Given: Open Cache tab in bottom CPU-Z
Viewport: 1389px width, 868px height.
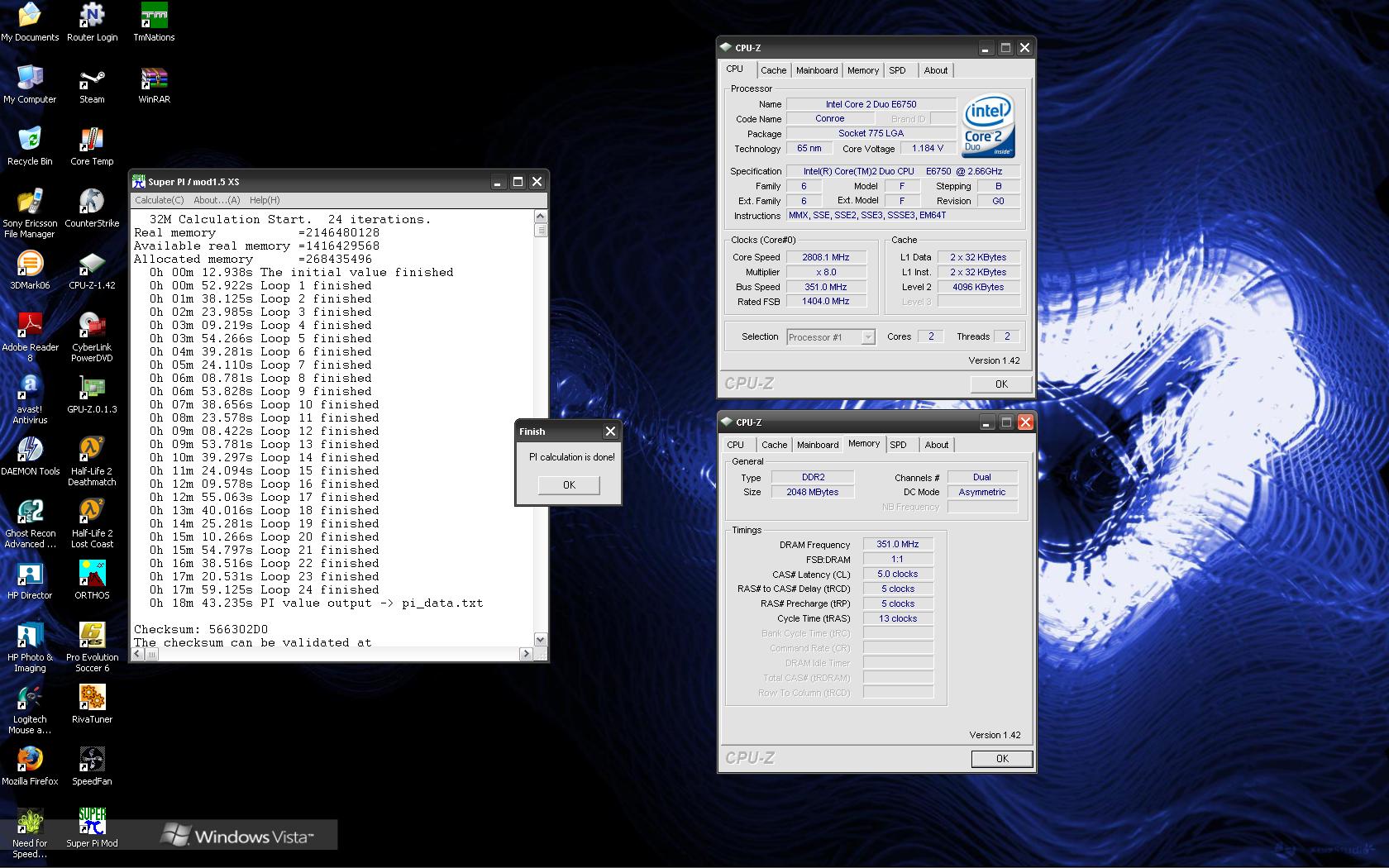Looking at the screenshot, I should [774, 445].
